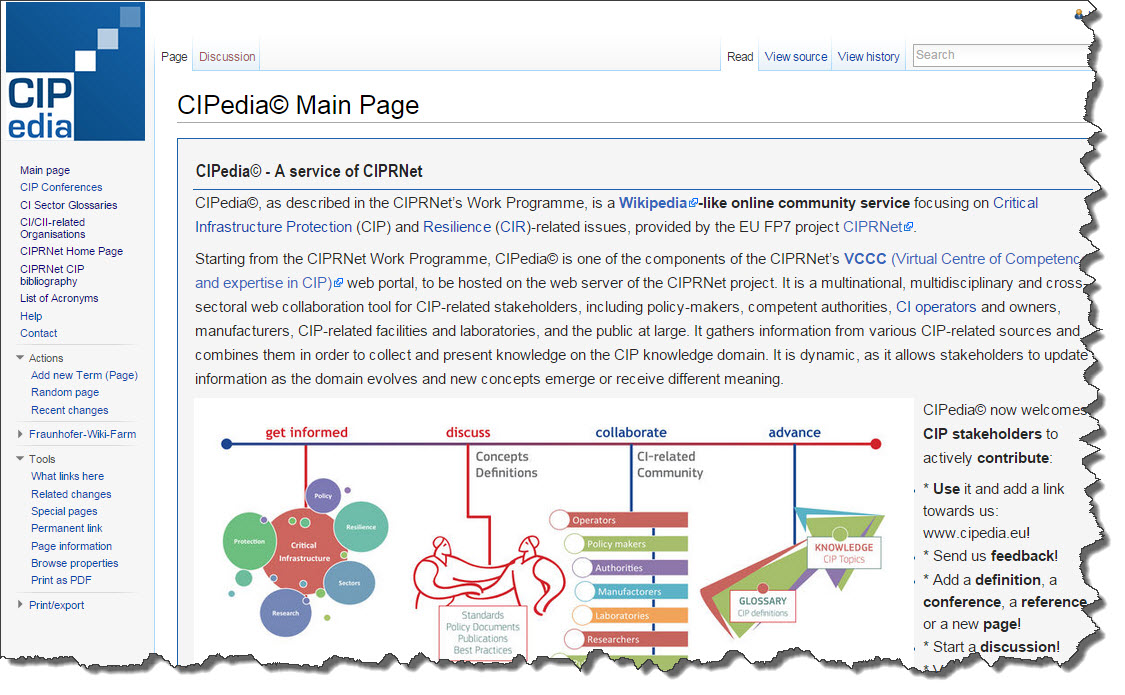Image resolution: width=1125 pixels, height=695 pixels.
Task: Select the View source tab
Action: tap(795, 56)
